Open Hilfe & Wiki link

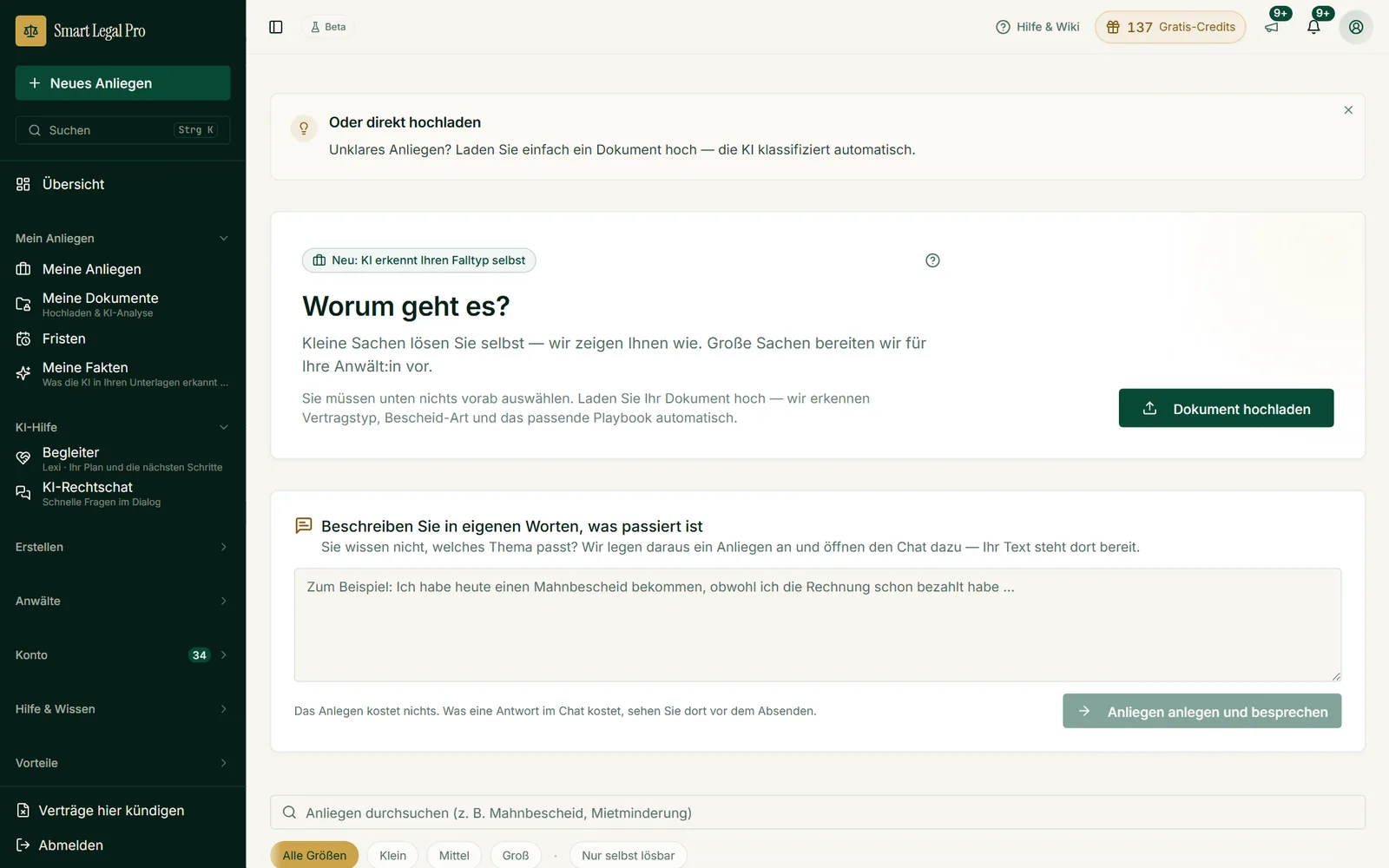tap(1037, 27)
